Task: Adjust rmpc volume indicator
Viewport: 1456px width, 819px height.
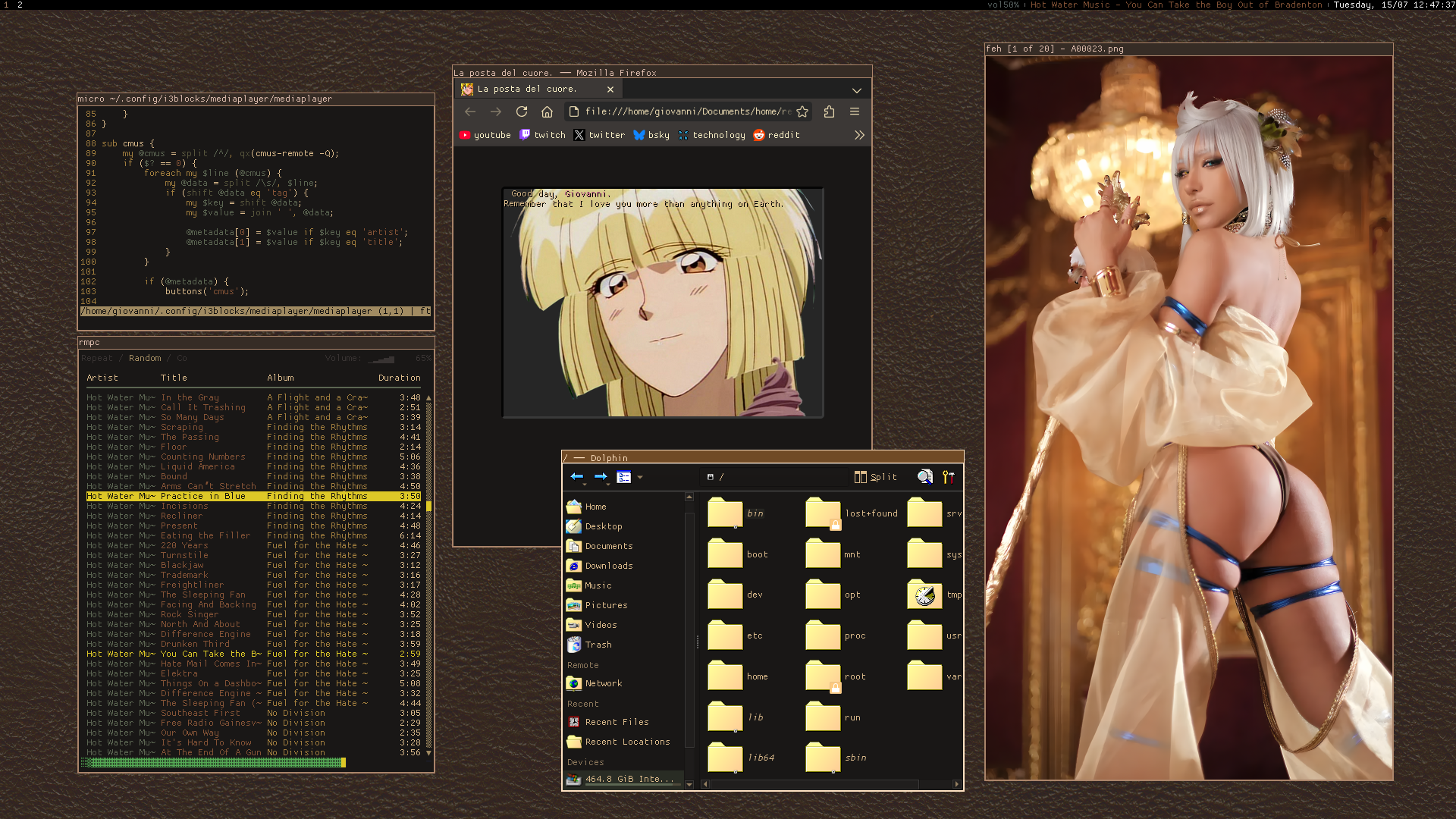Action: 378,358
